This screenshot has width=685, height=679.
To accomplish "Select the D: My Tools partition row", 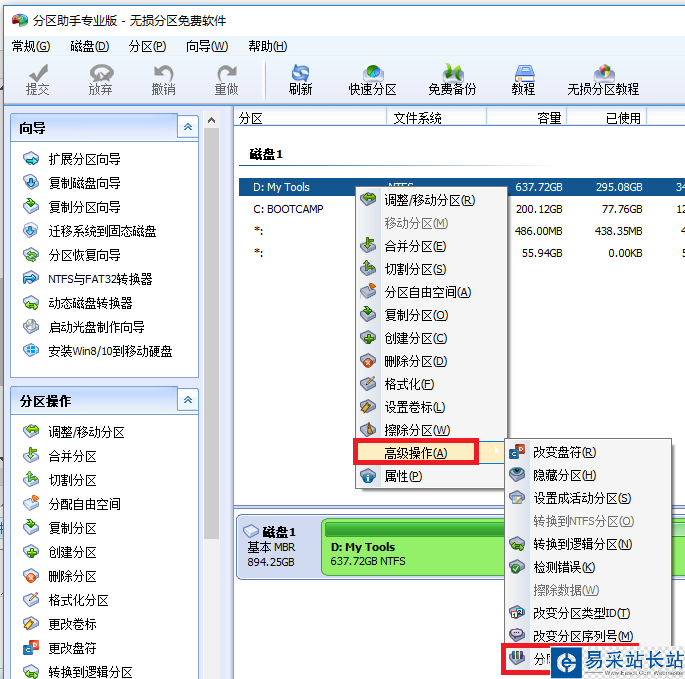I will pos(462,187).
